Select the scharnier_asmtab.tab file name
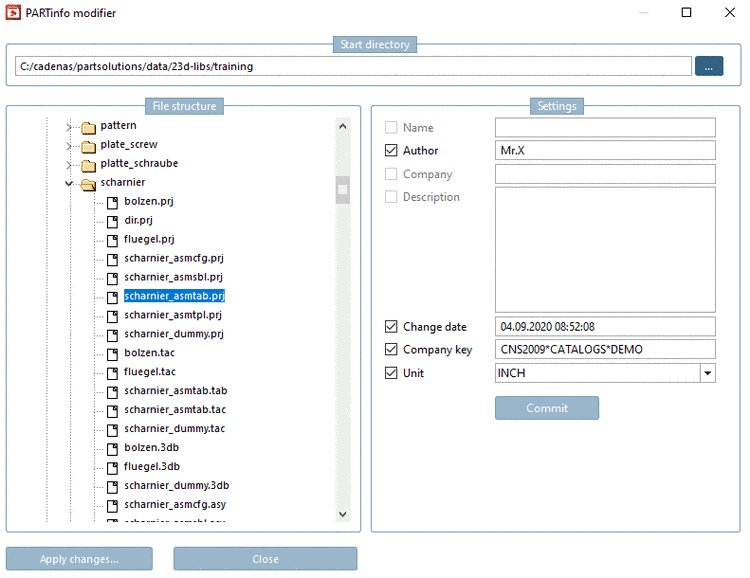 tap(176, 391)
